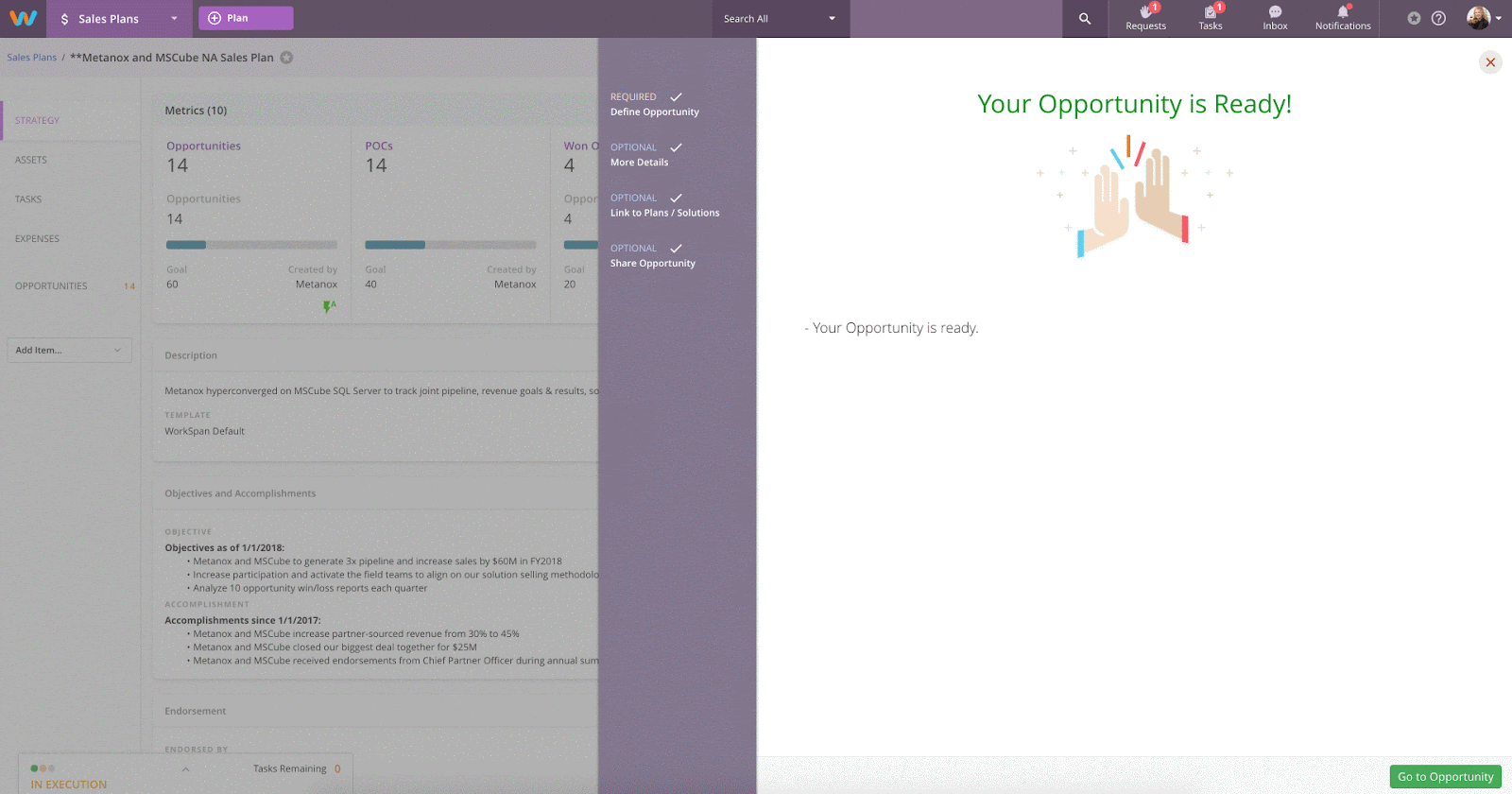Screen dimensions: 1512x794
Task: Click the Description section header
Action: click(x=191, y=355)
